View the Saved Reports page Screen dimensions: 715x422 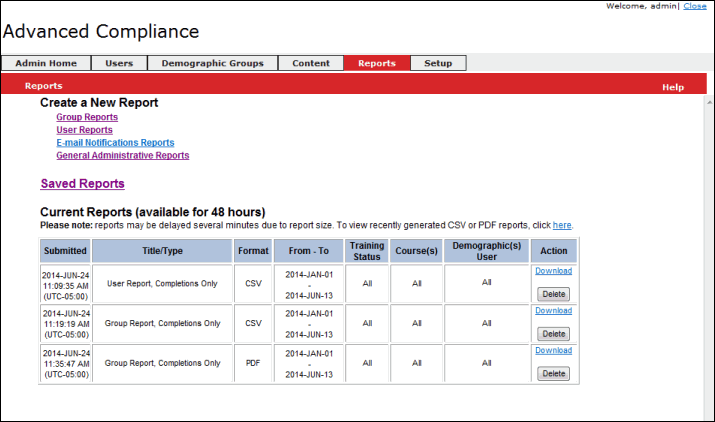(x=82, y=184)
